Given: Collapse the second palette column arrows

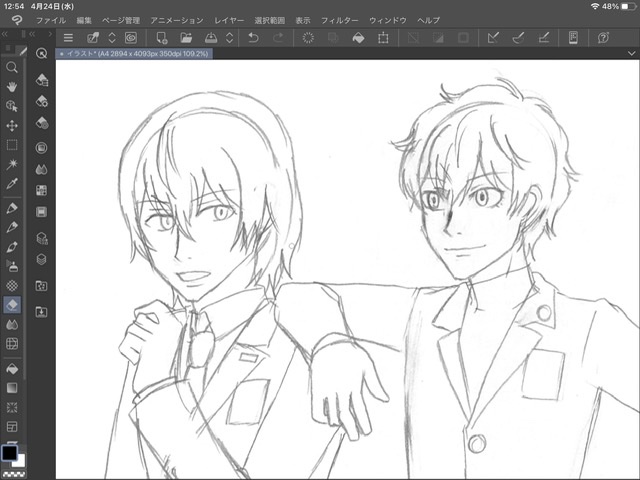Looking at the screenshot, I should (x=32, y=34).
